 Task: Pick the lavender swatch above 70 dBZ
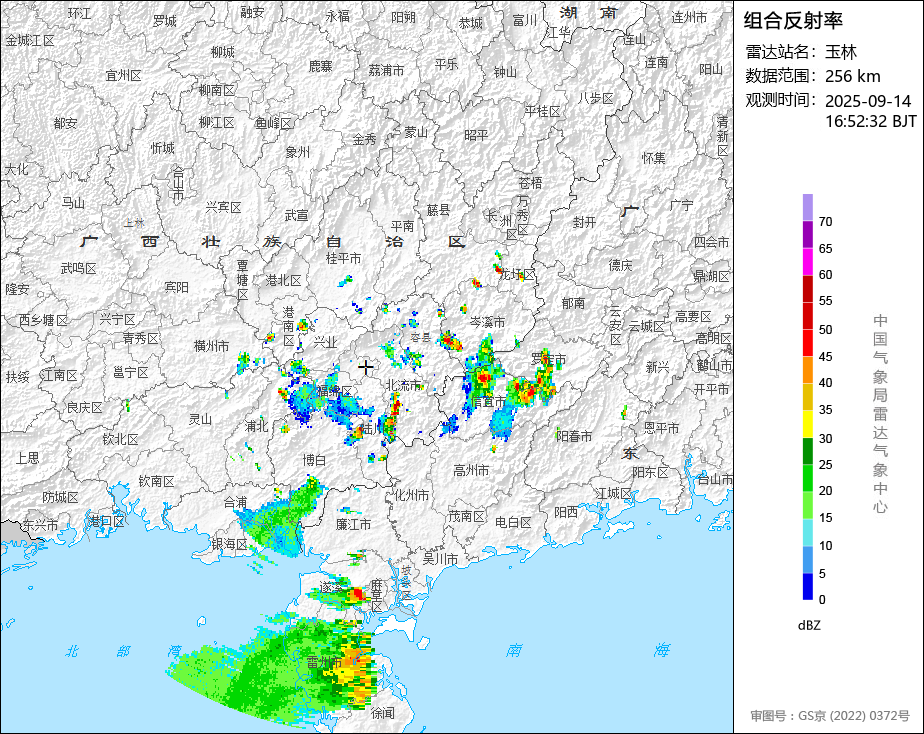point(807,207)
